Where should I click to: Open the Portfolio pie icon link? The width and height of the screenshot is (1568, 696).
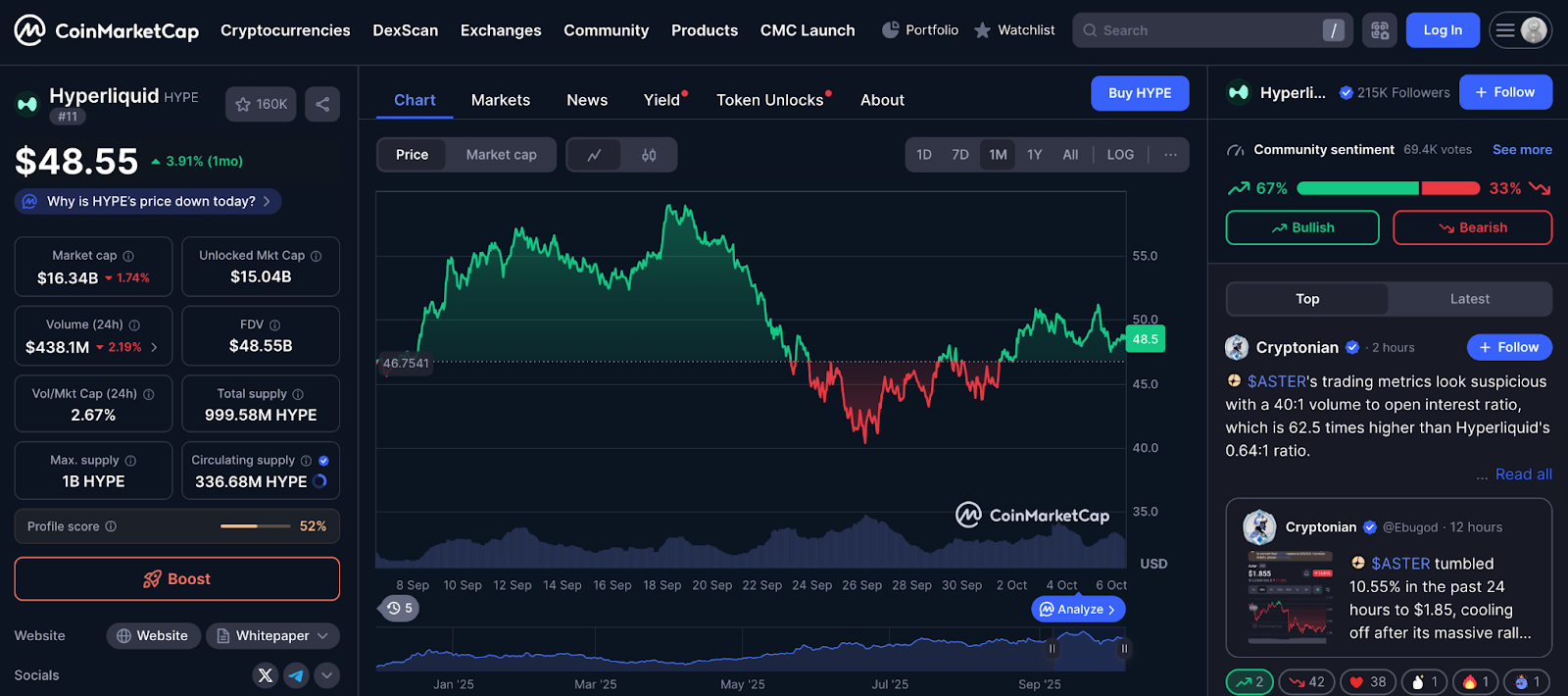920,30
